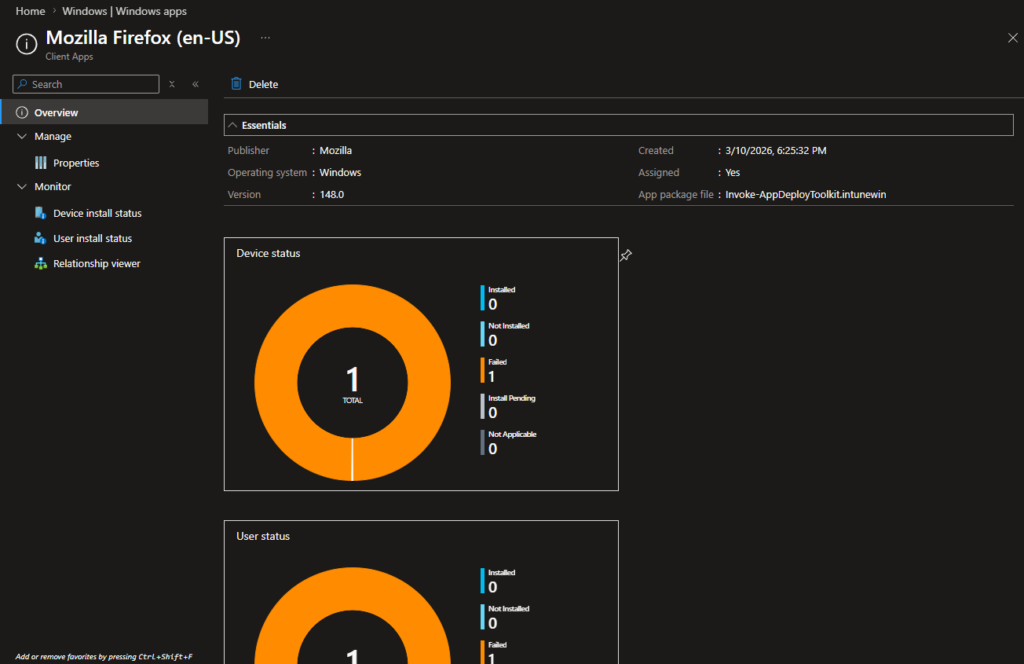Click the Delete button label
Screen dimensions: 1024x664
click(263, 84)
